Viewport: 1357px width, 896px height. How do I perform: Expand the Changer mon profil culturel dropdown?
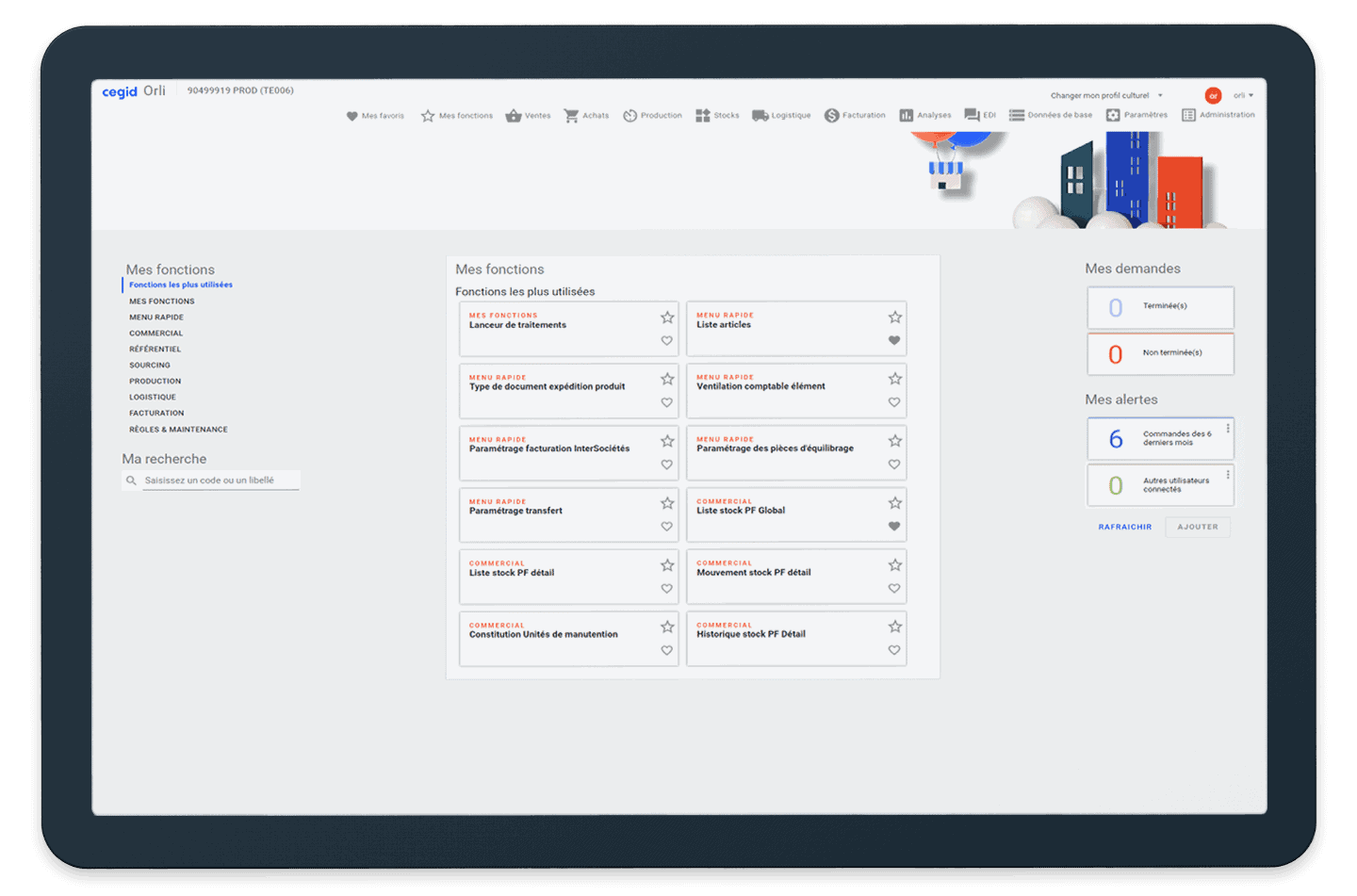tap(1160, 95)
